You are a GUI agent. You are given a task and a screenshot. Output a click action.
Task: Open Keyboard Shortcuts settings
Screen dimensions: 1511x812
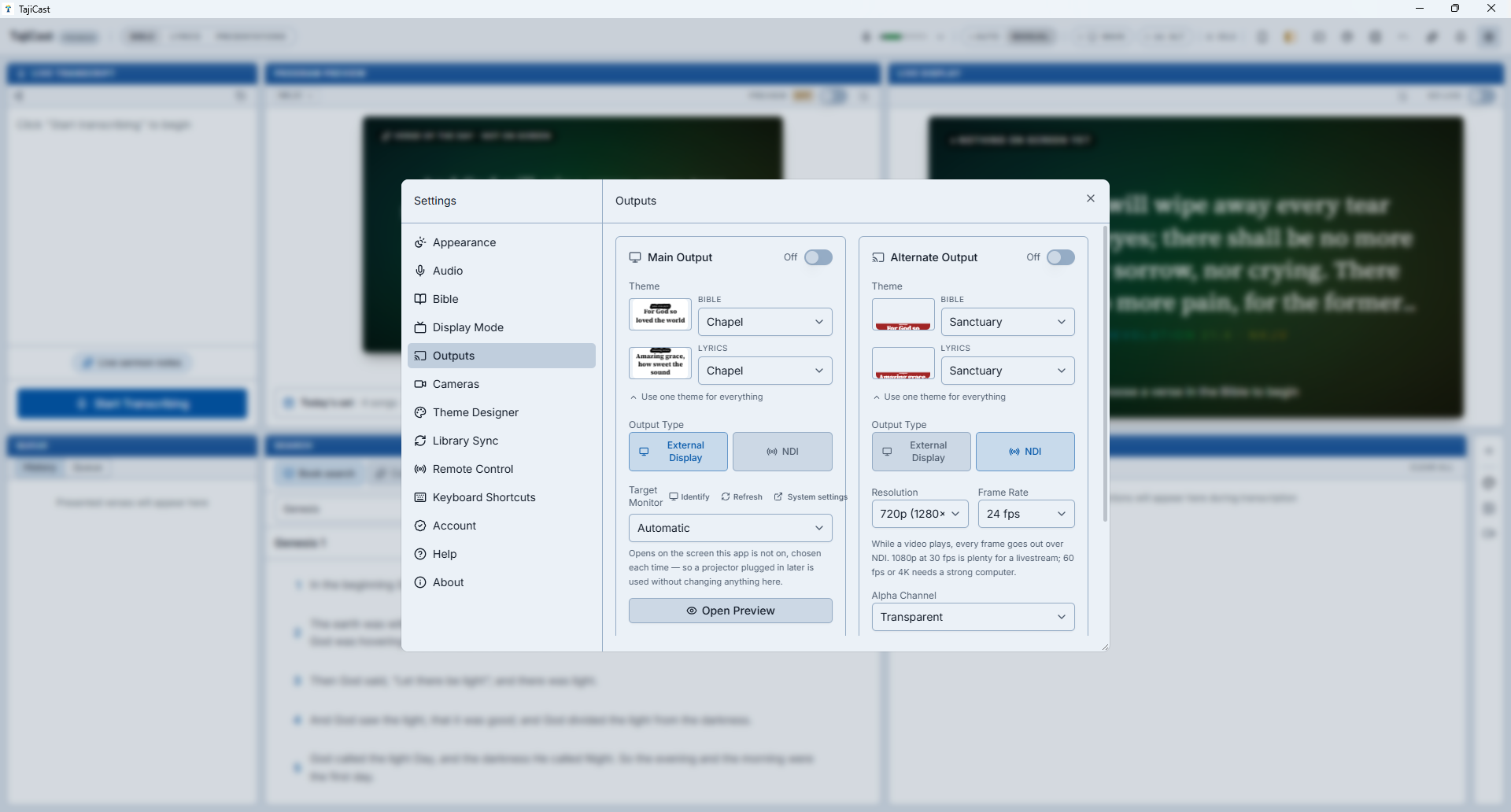501,497
